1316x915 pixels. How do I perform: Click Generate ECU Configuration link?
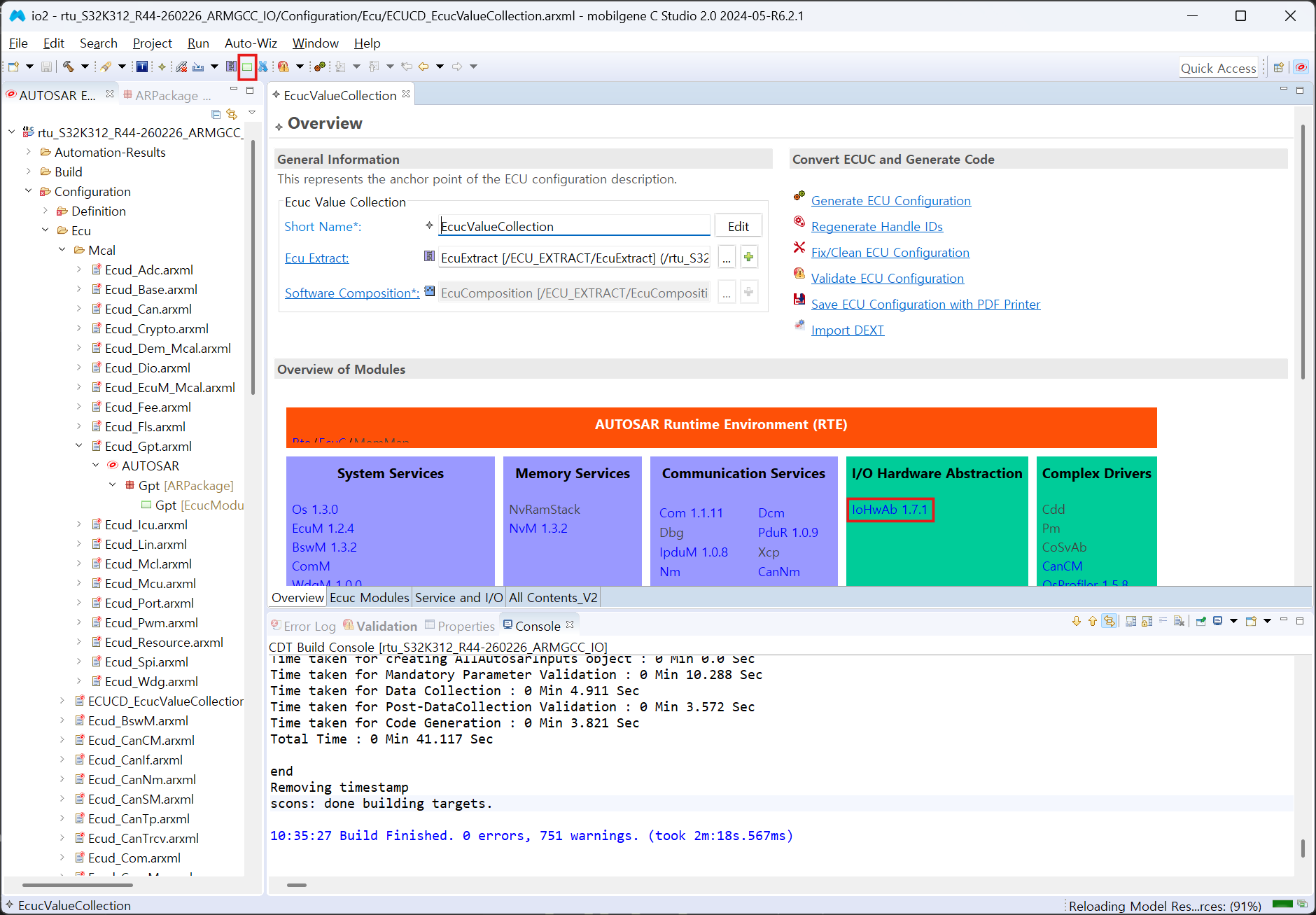(890, 201)
